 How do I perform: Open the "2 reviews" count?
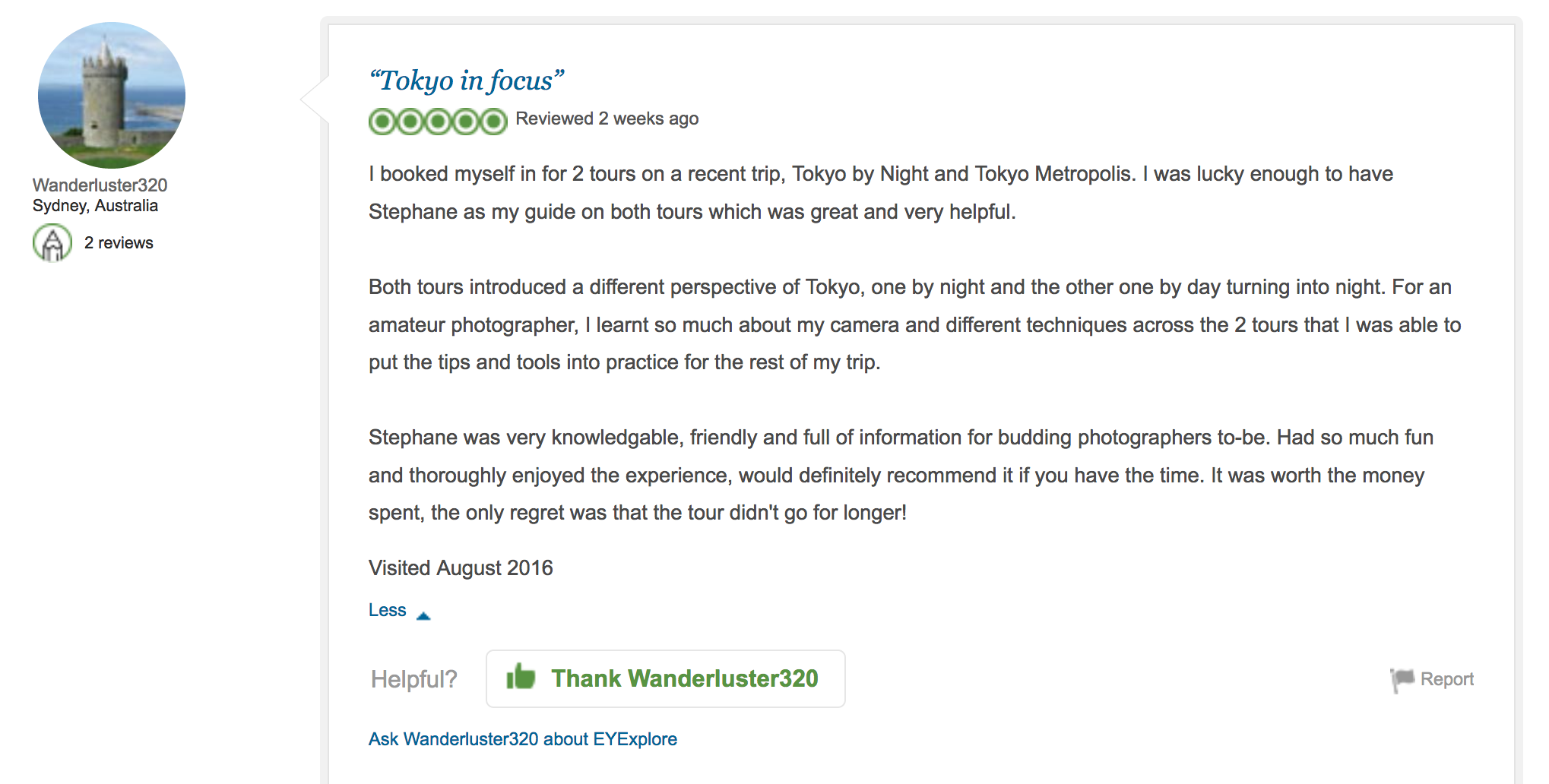119,243
